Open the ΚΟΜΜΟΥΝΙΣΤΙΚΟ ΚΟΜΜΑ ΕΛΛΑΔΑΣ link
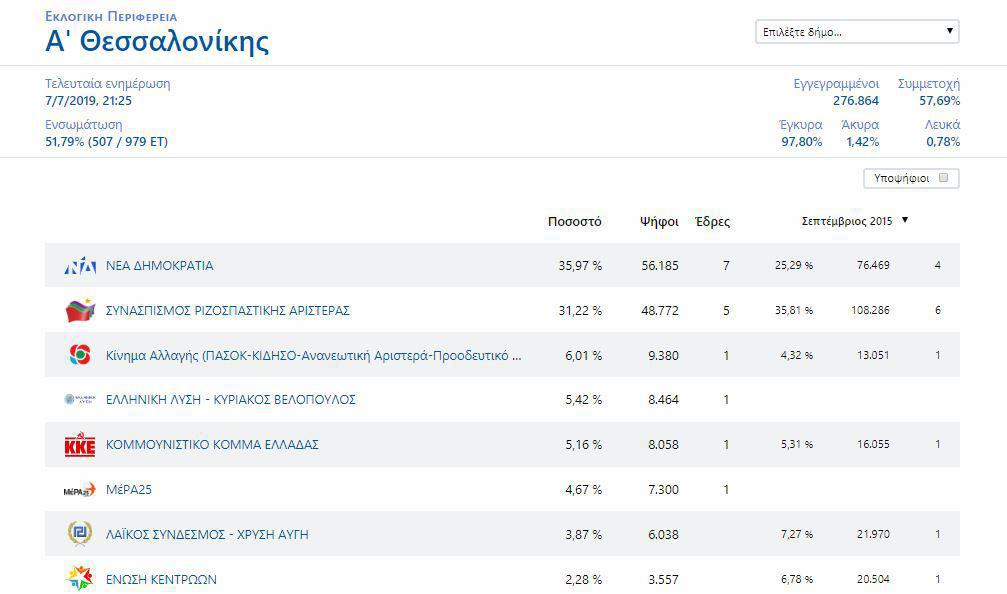Viewport: 1007px width, 594px height. click(x=212, y=445)
